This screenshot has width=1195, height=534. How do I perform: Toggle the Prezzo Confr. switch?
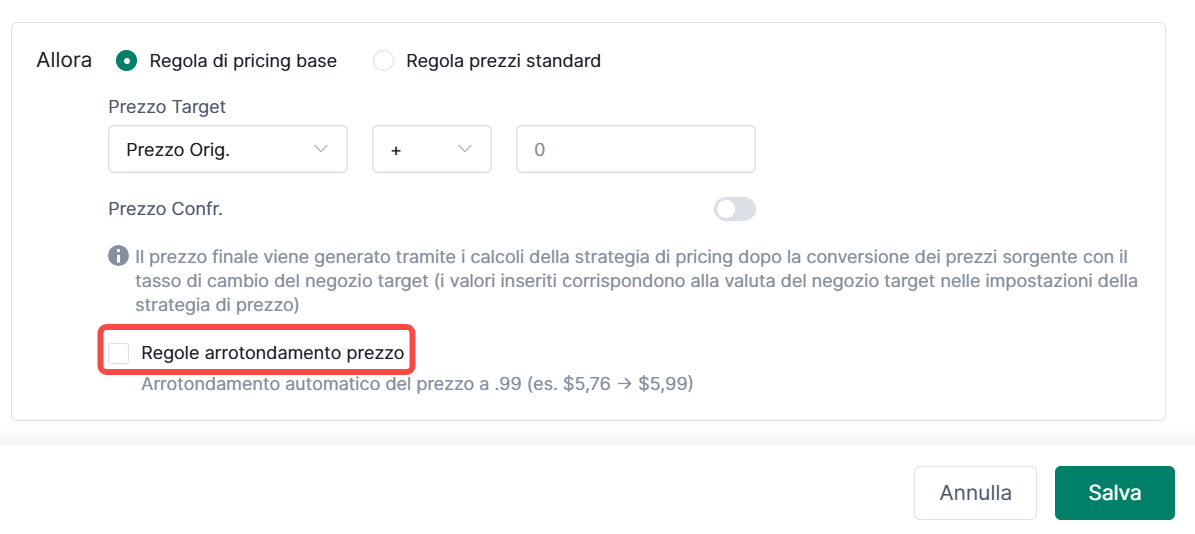[x=734, y=209]
